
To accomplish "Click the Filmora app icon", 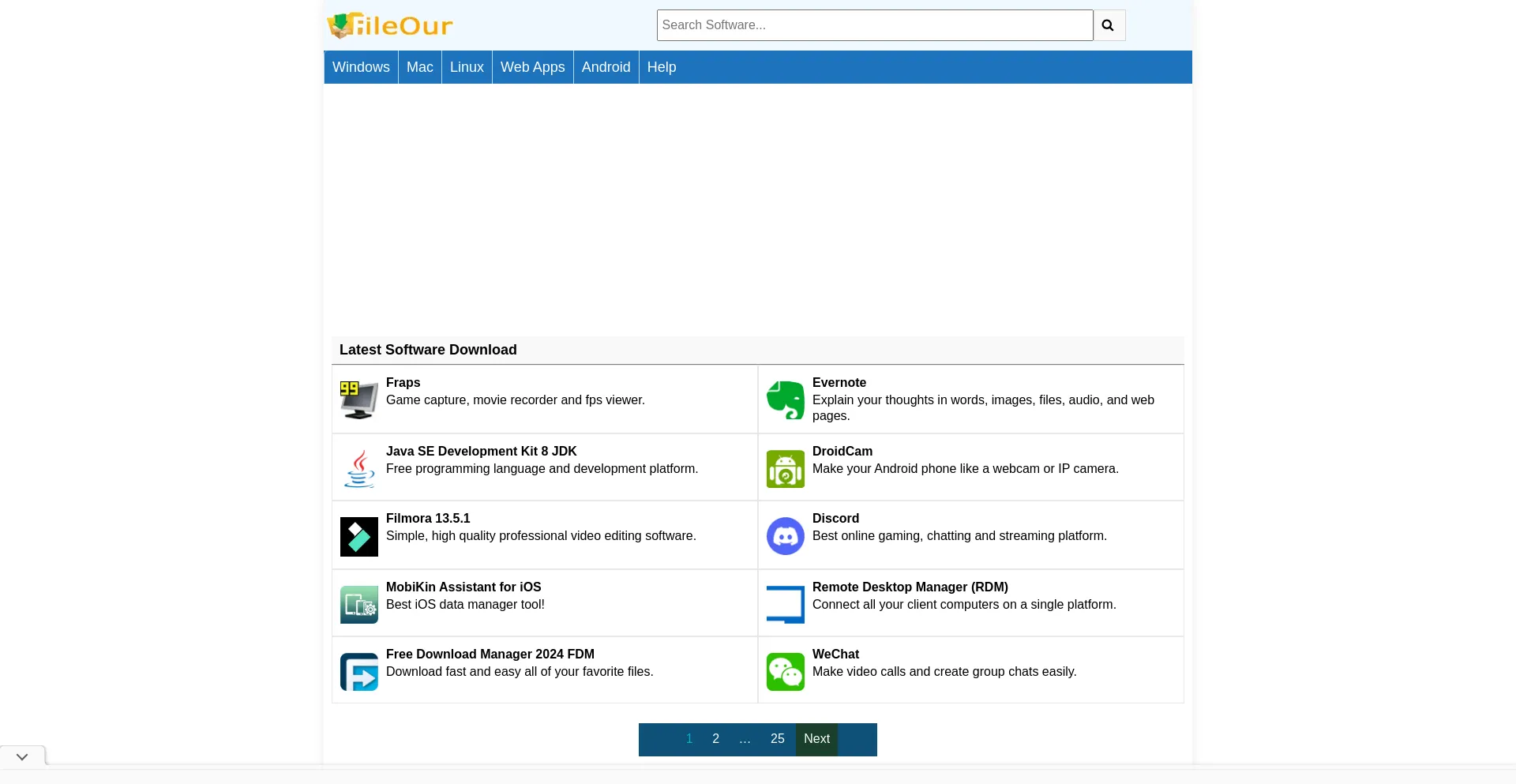I will [x=358, y=536].
